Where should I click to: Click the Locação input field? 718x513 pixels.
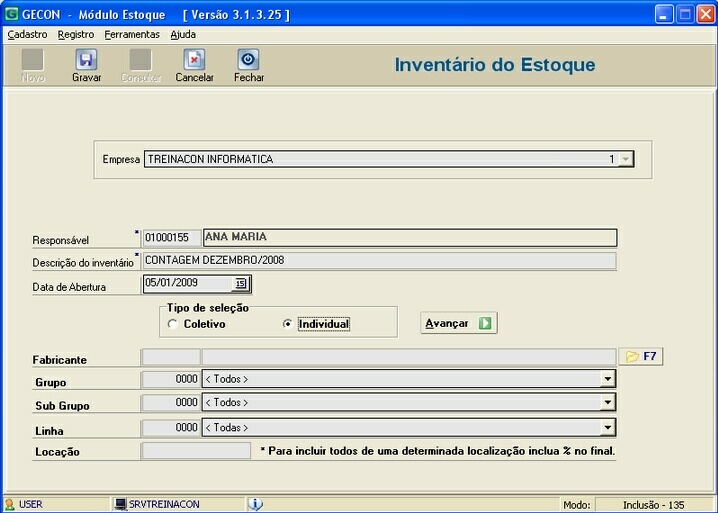click(x=196, y=451)
